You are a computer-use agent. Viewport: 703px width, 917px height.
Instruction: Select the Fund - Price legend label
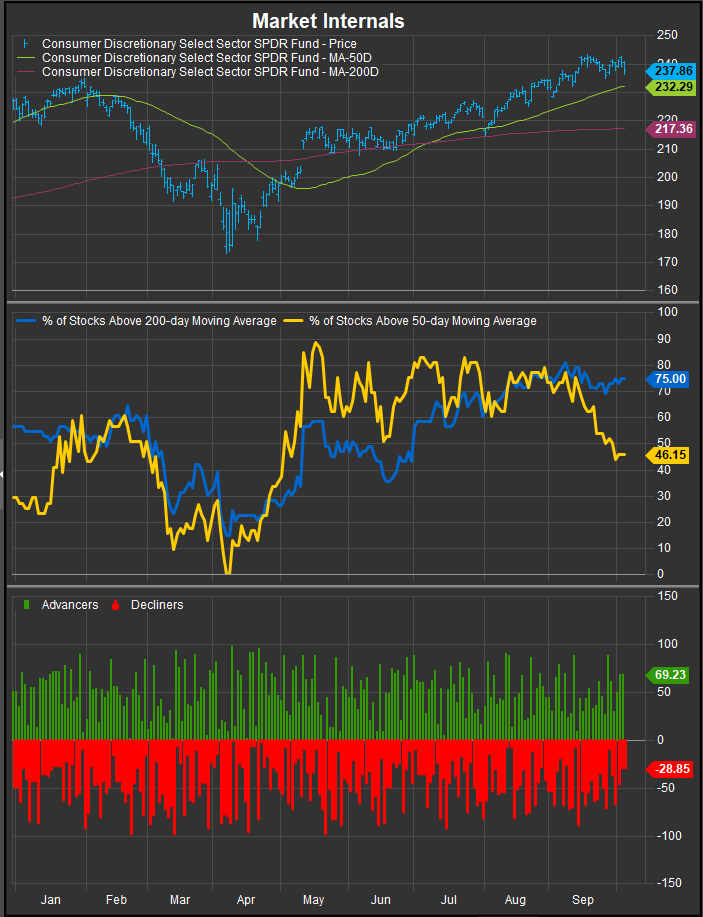click(199, 44)
